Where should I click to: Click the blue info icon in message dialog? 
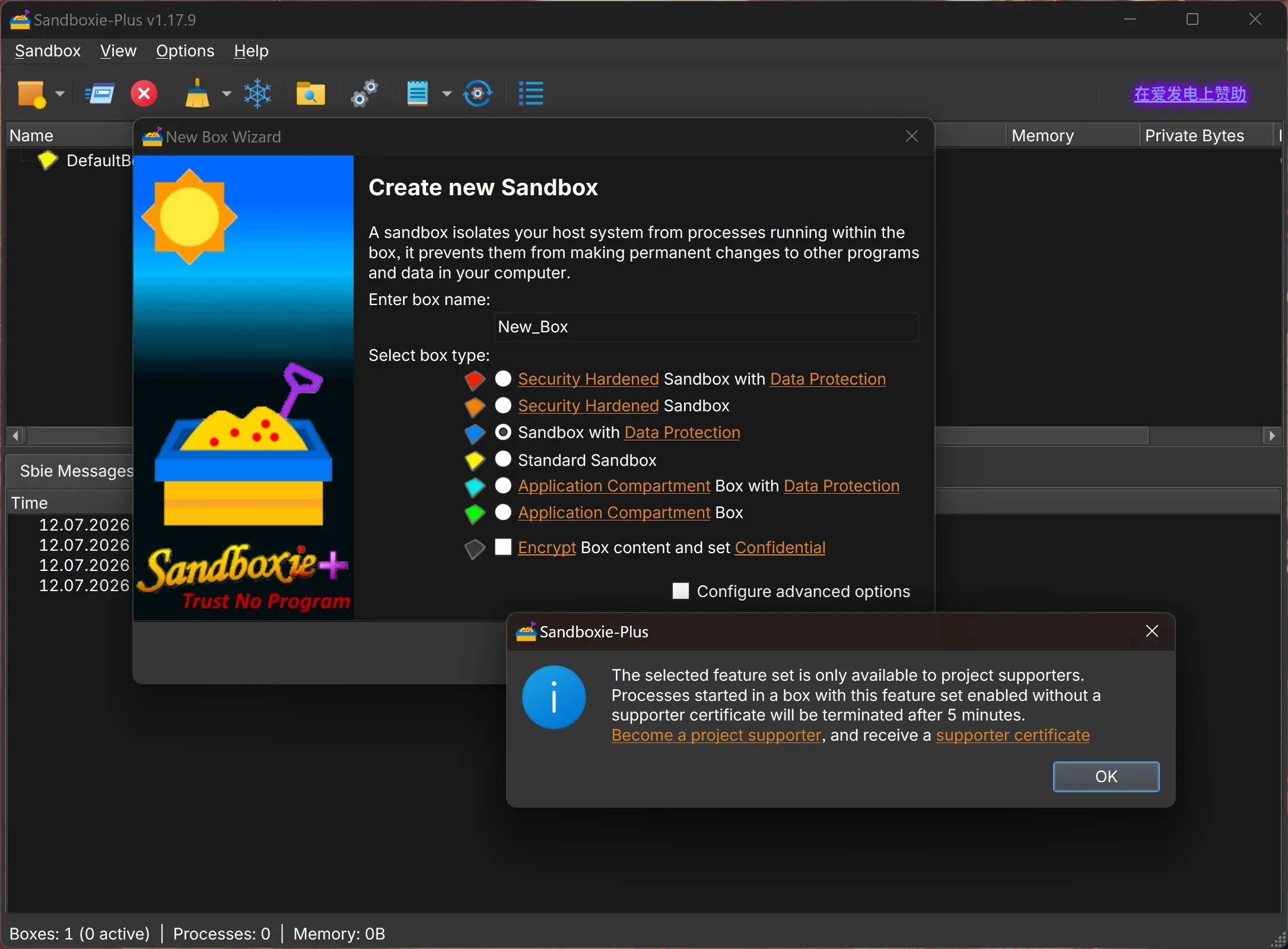point(554,697)
